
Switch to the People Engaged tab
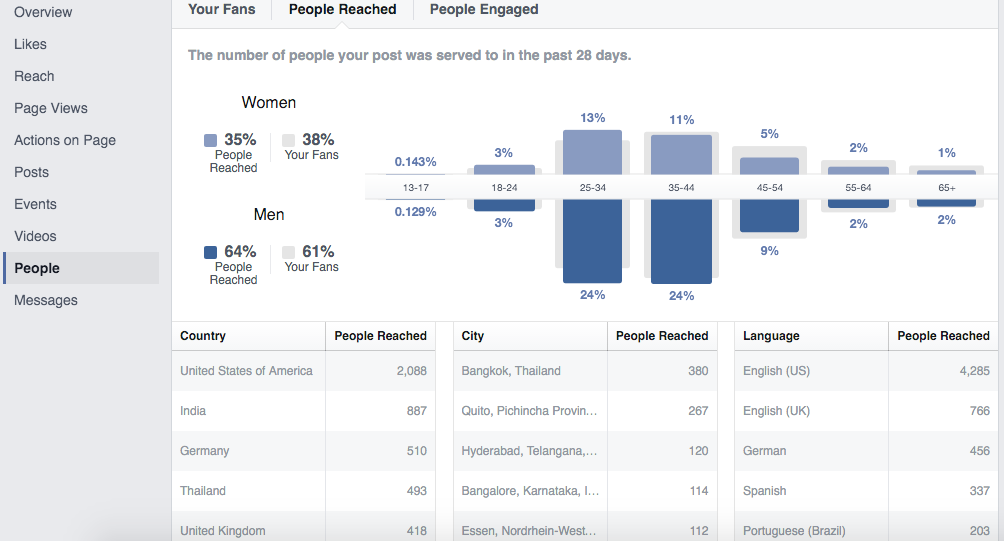click(484, 10)
